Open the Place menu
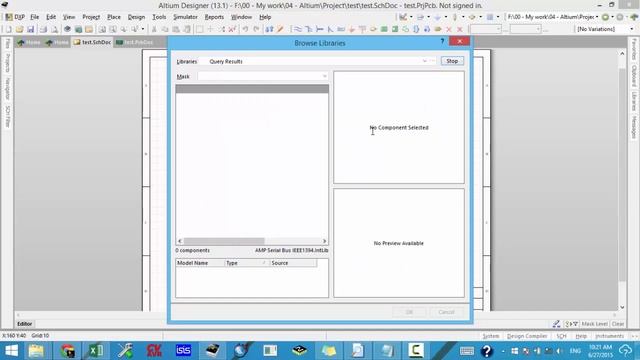 (114, 17)
